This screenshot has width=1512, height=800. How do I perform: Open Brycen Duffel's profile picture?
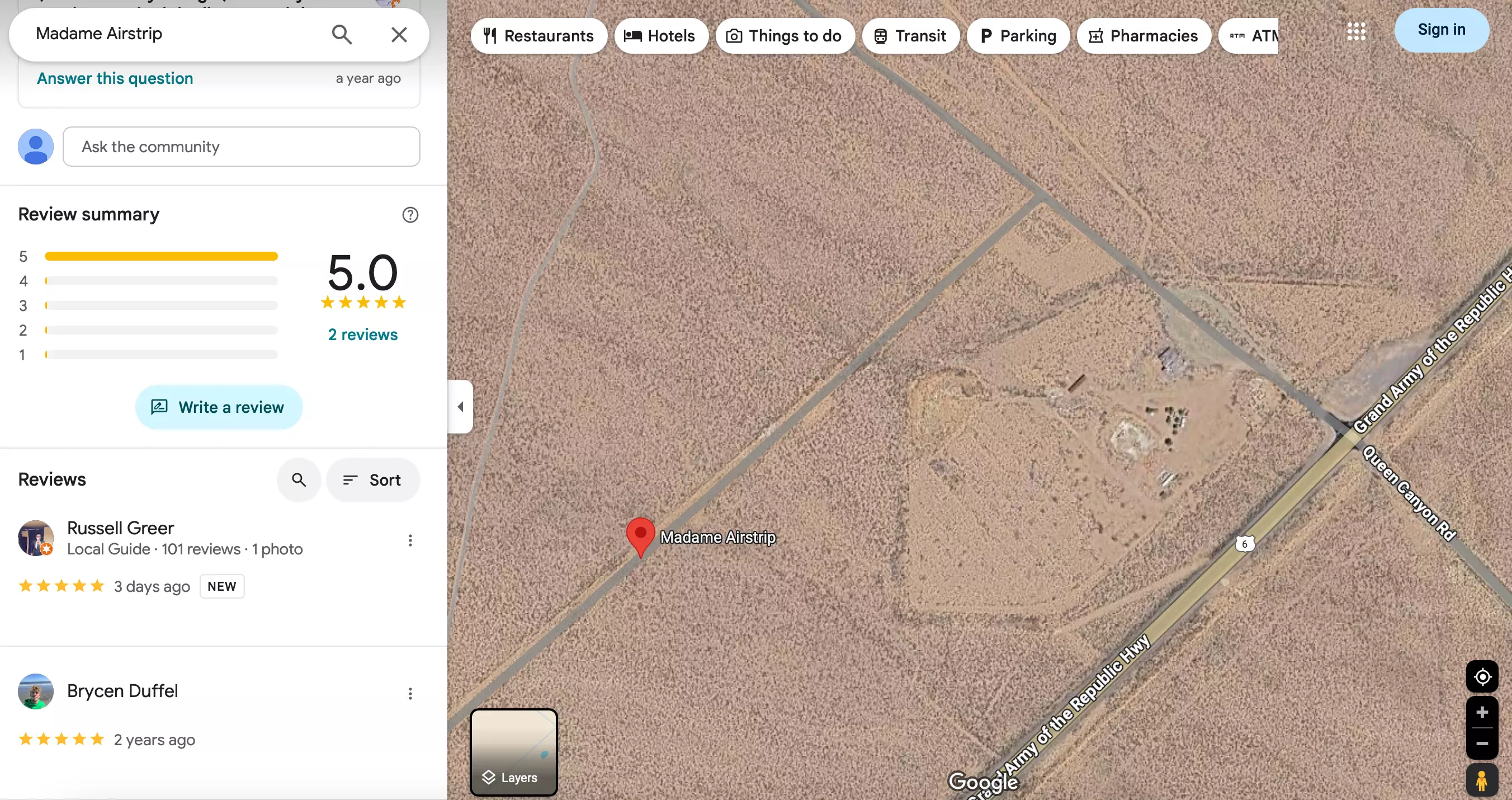pyautogui.click(x=36, y=691)
